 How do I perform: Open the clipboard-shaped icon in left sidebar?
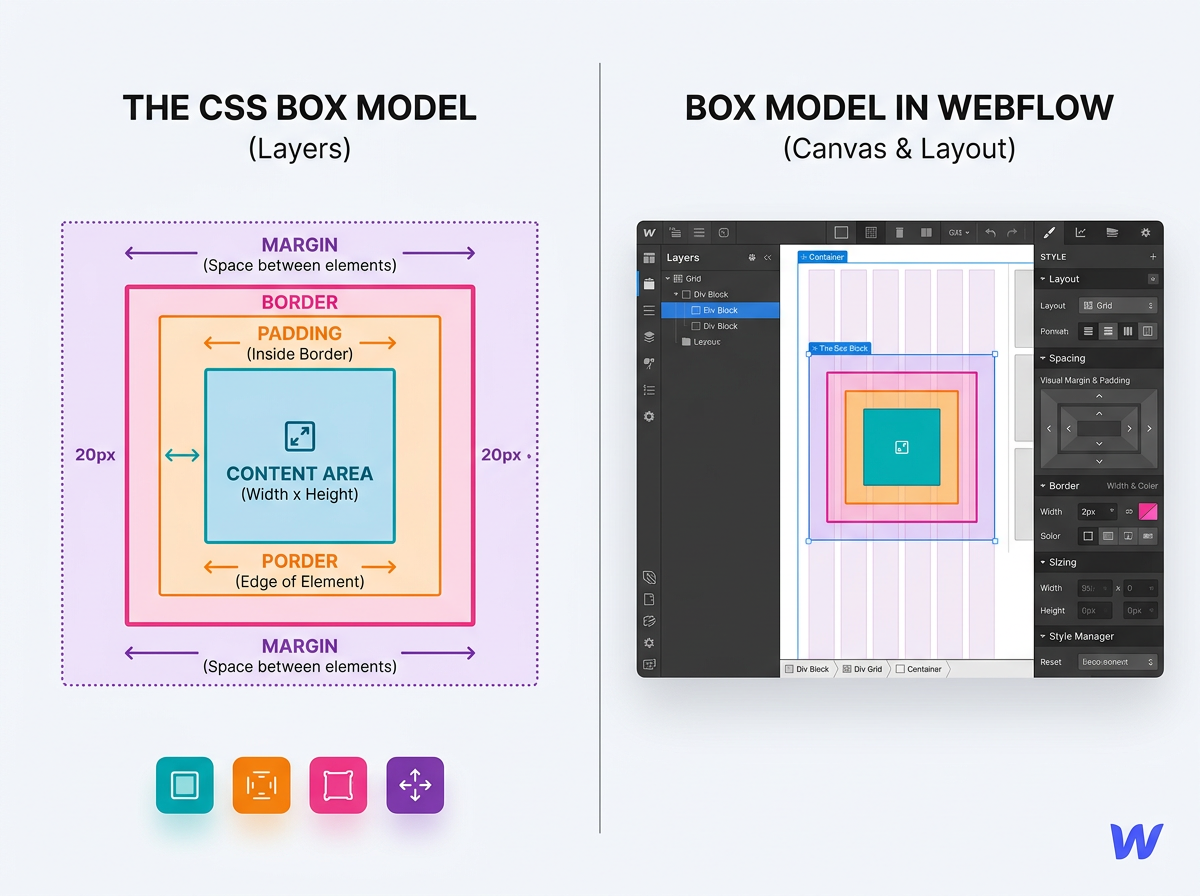click(x=649, y=284)
